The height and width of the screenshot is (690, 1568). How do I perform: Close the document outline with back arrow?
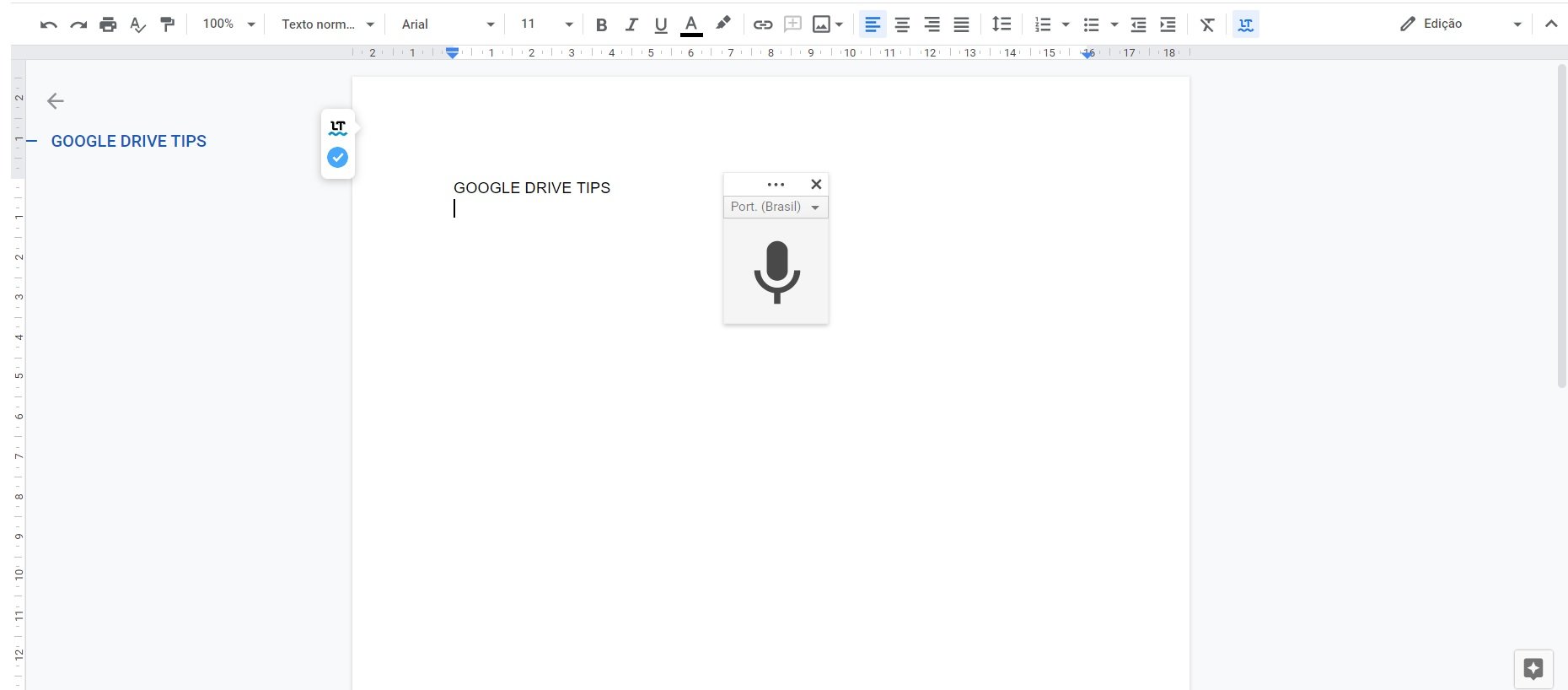tap(56, 101)
